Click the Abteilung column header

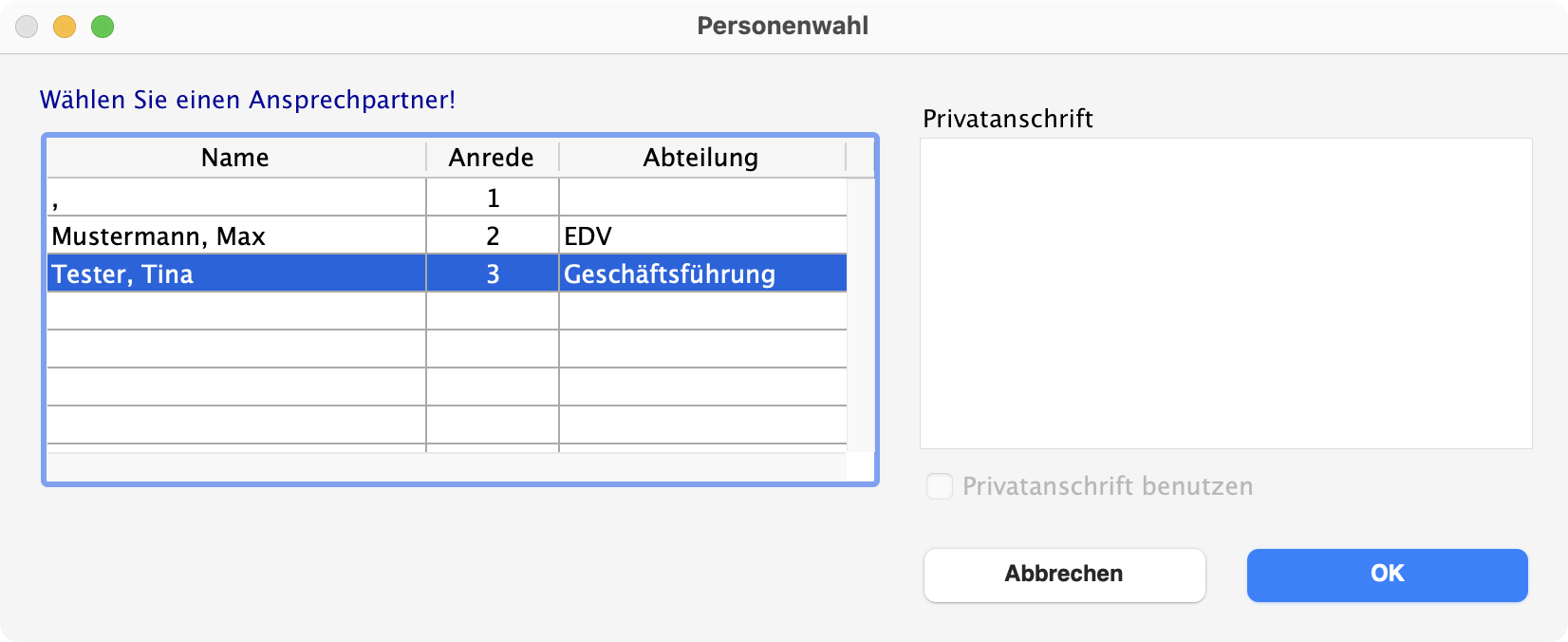(701, 158)
